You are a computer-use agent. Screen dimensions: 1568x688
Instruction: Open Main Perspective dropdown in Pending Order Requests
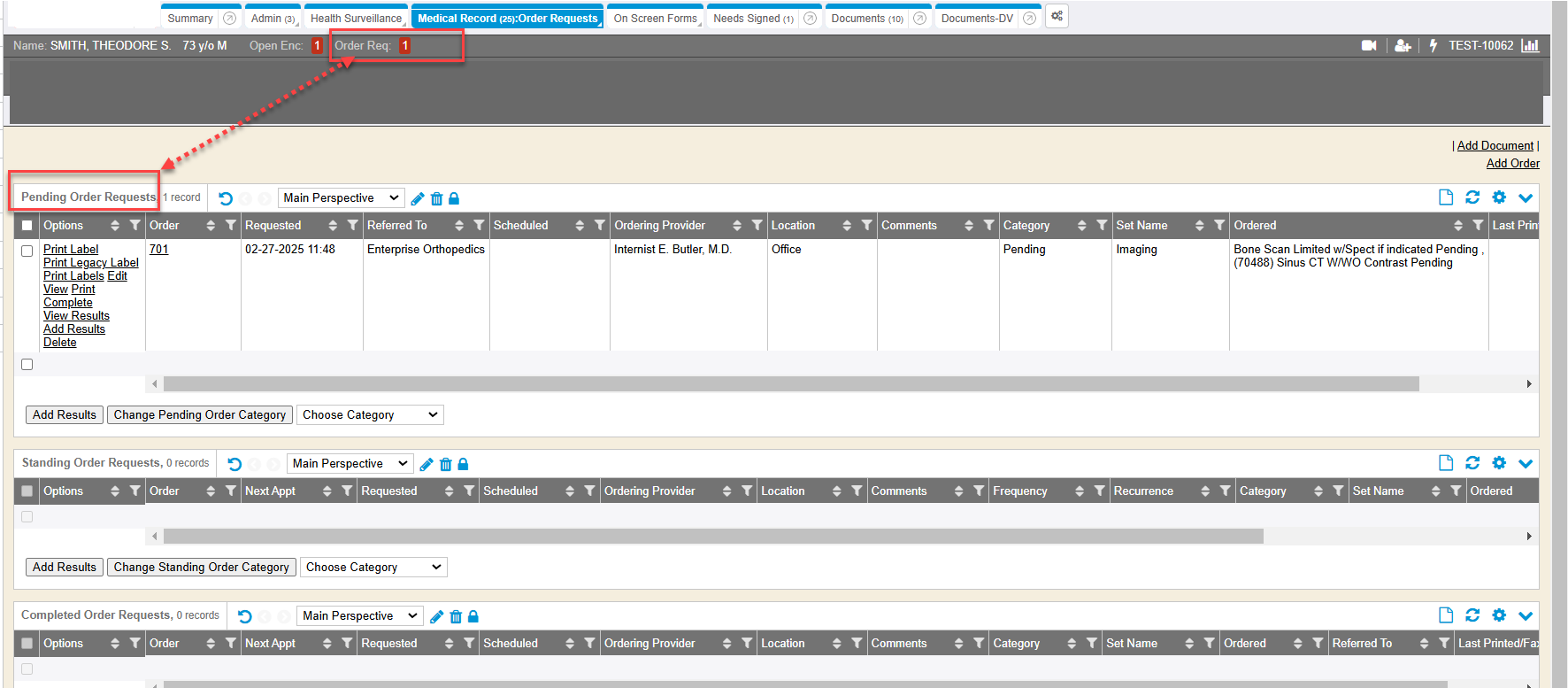(x=341, y=198)
